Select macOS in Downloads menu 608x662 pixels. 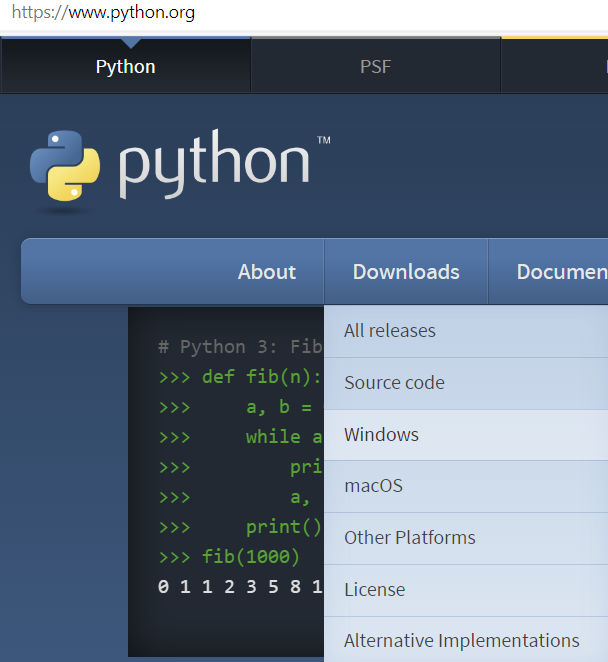coord(466,487)
